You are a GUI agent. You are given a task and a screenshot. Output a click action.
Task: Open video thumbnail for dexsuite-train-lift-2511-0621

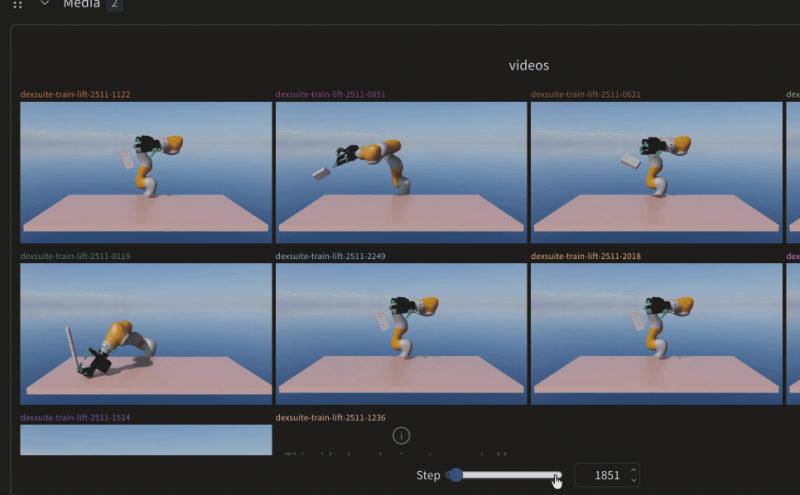tap(656, 172)
